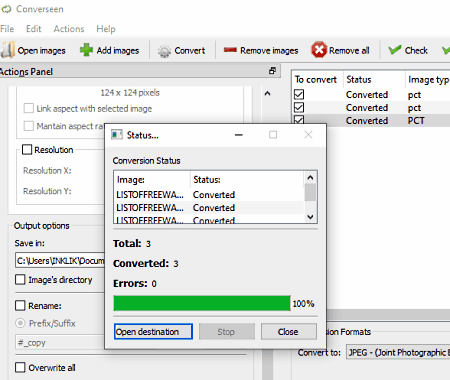Viewport: 450px width, 380px height.
Task: Click the Resolution X: label
Action: coord(47,171)
